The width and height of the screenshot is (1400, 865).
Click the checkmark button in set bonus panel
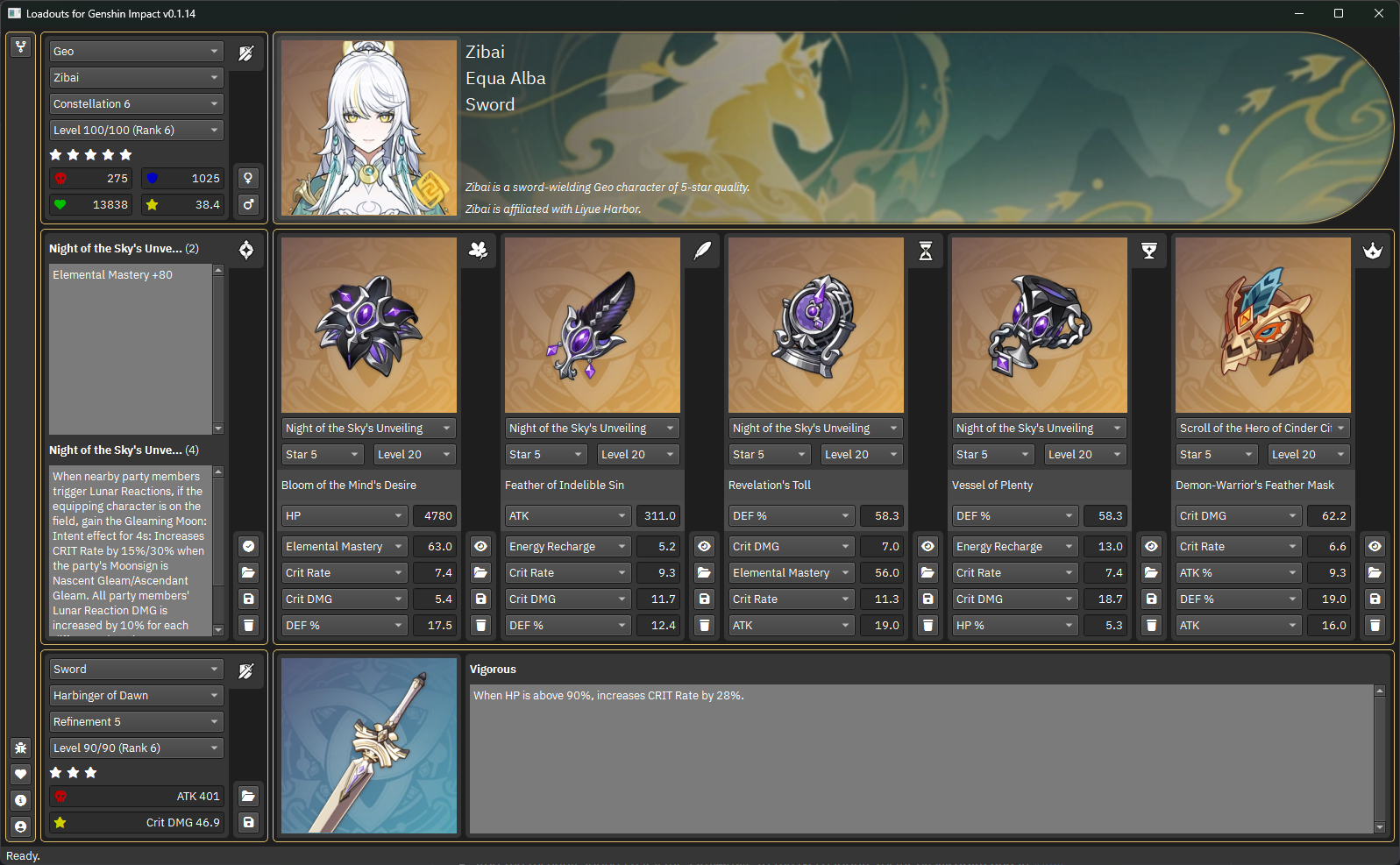pos(248,546)
